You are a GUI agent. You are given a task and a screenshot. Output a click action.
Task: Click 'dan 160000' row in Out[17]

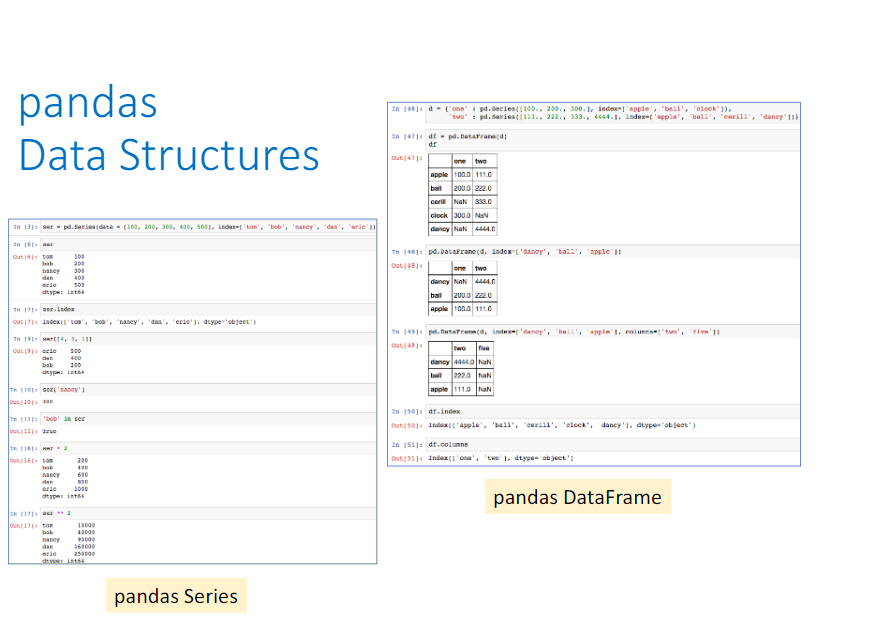[x=68, y=547]
